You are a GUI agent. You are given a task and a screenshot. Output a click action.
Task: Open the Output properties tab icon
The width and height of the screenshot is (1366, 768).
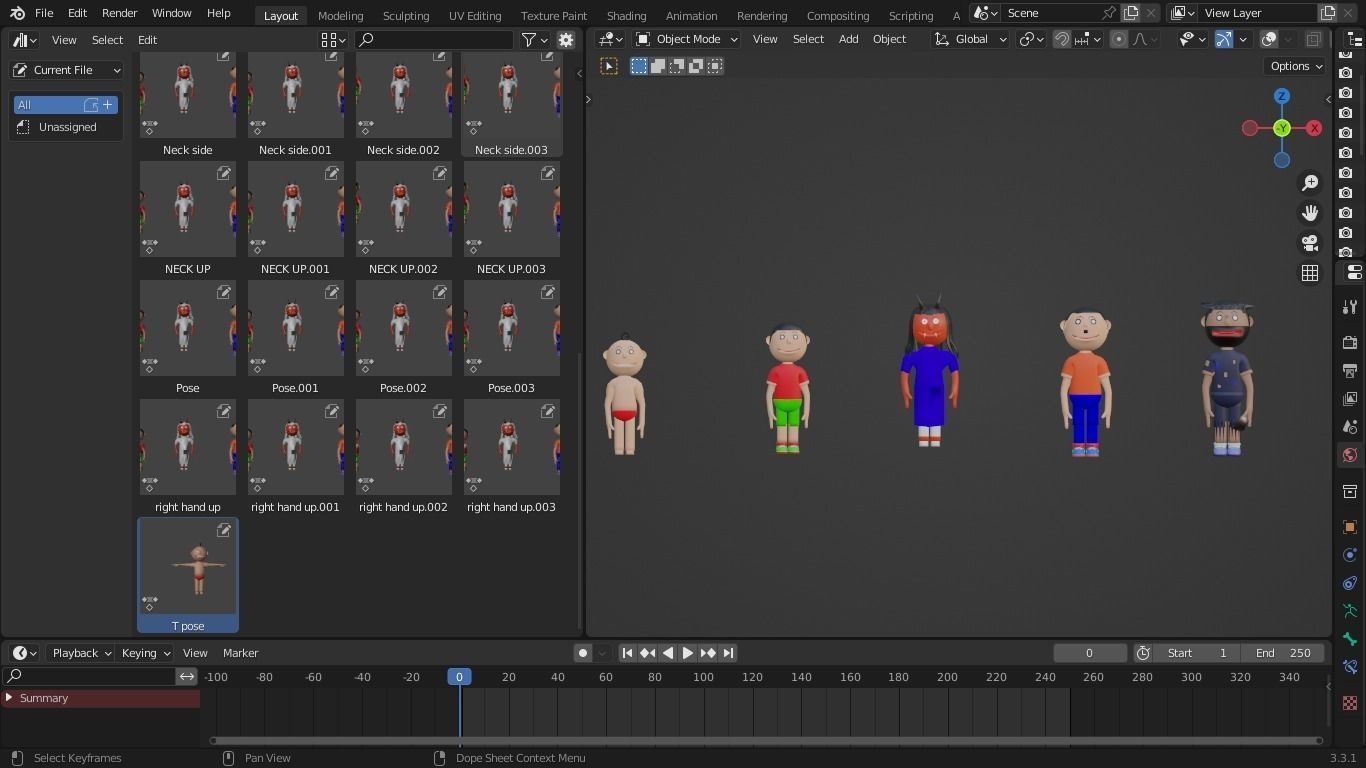pos(1350,371)
